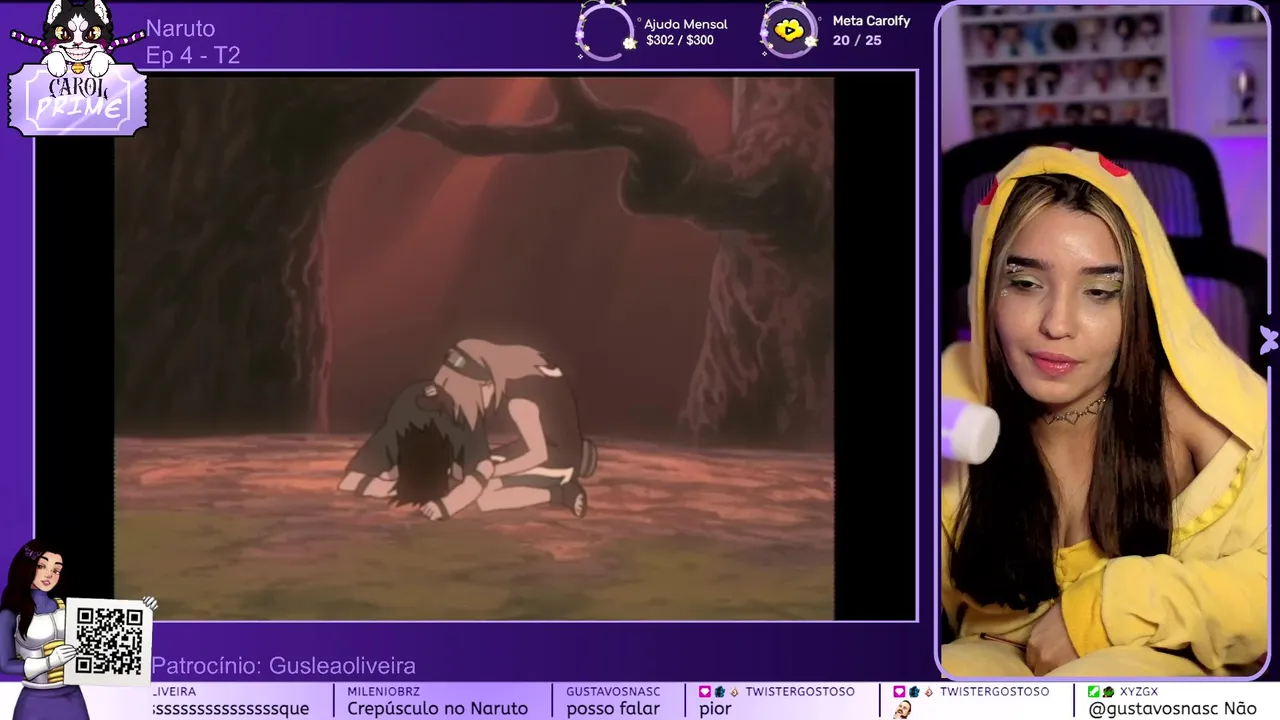The width and height of the screenshot is (1280, 720).
Task: Click the 'posso falar' chat message
Action: click(x=613, y=709)
